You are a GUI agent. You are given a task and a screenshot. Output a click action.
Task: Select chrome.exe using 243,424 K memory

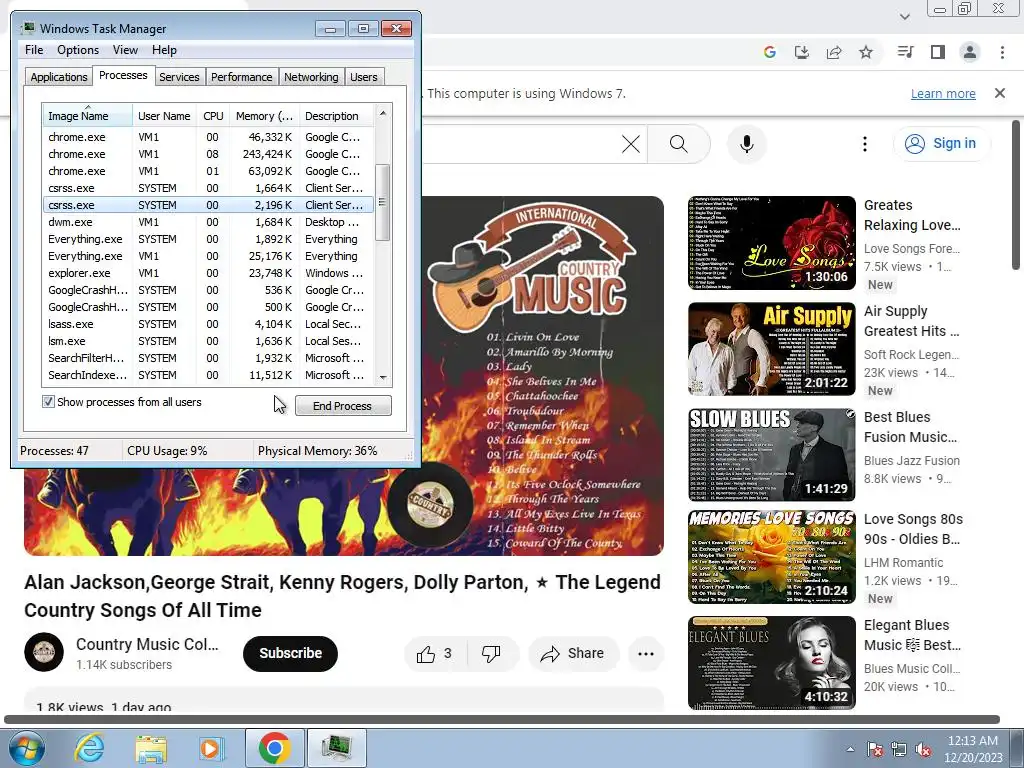[208, 154]
